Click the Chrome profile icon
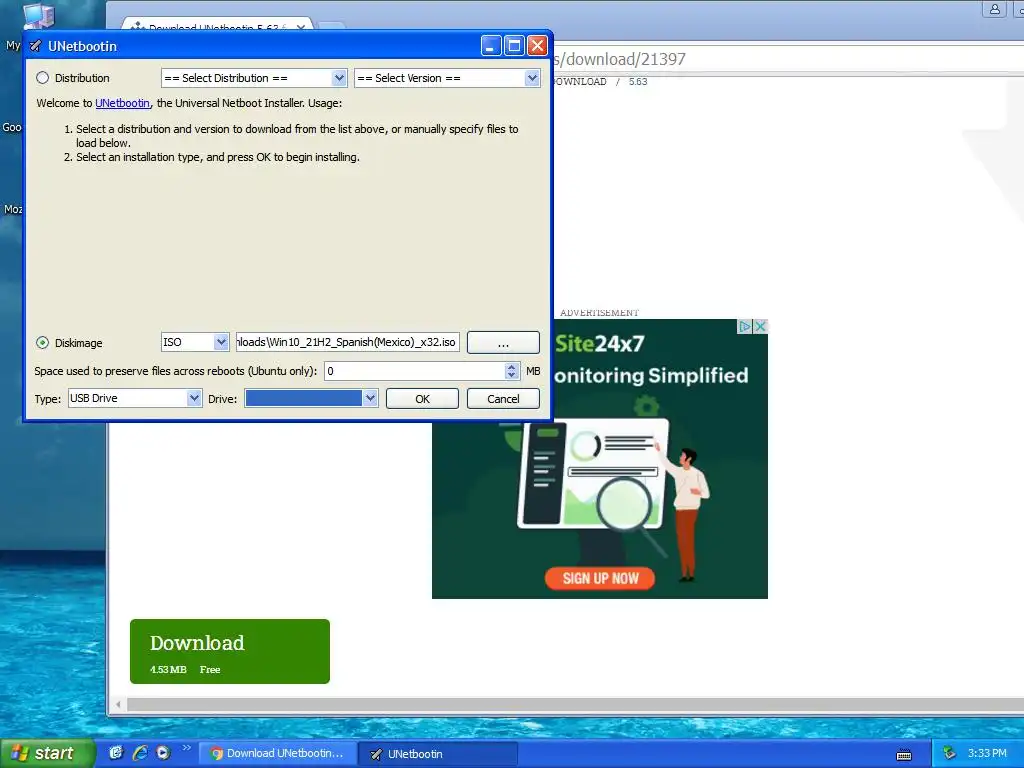This screenshot has width=1024, height=768. (x=994, y=9)
